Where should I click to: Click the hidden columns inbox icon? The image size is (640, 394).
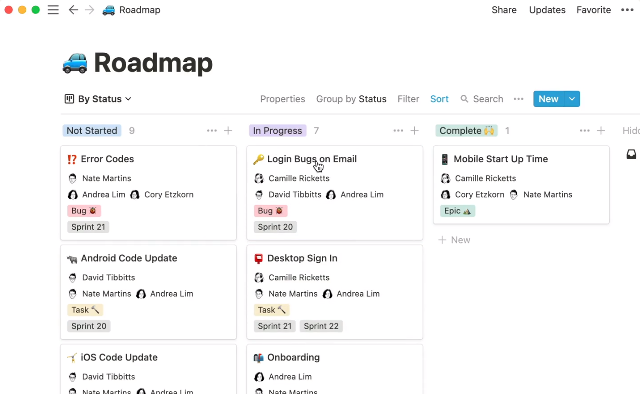pyautogui.click(x=631, y=154)
